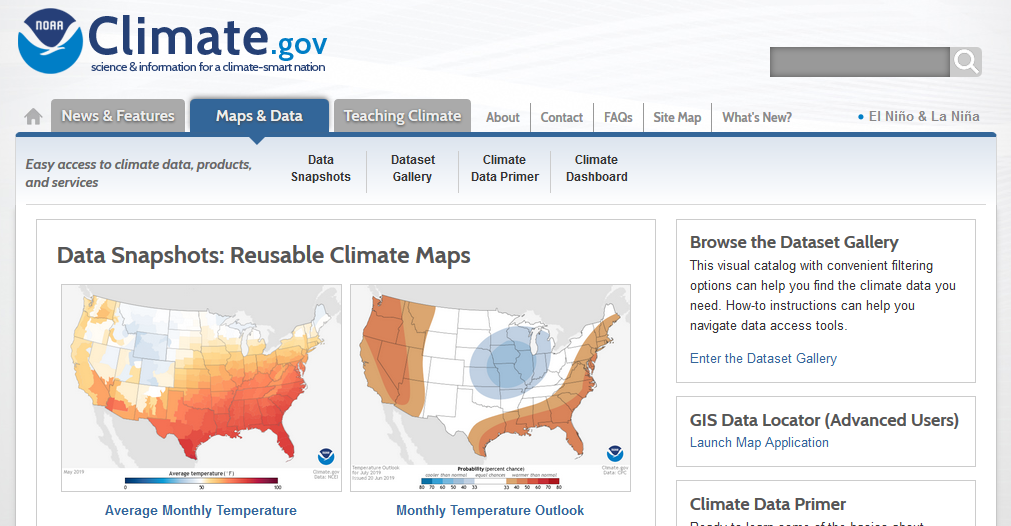Click the Enter the Dataset Gallery link
The image size is (1011, 526).
pyautogui.click(x=763, y=358)
